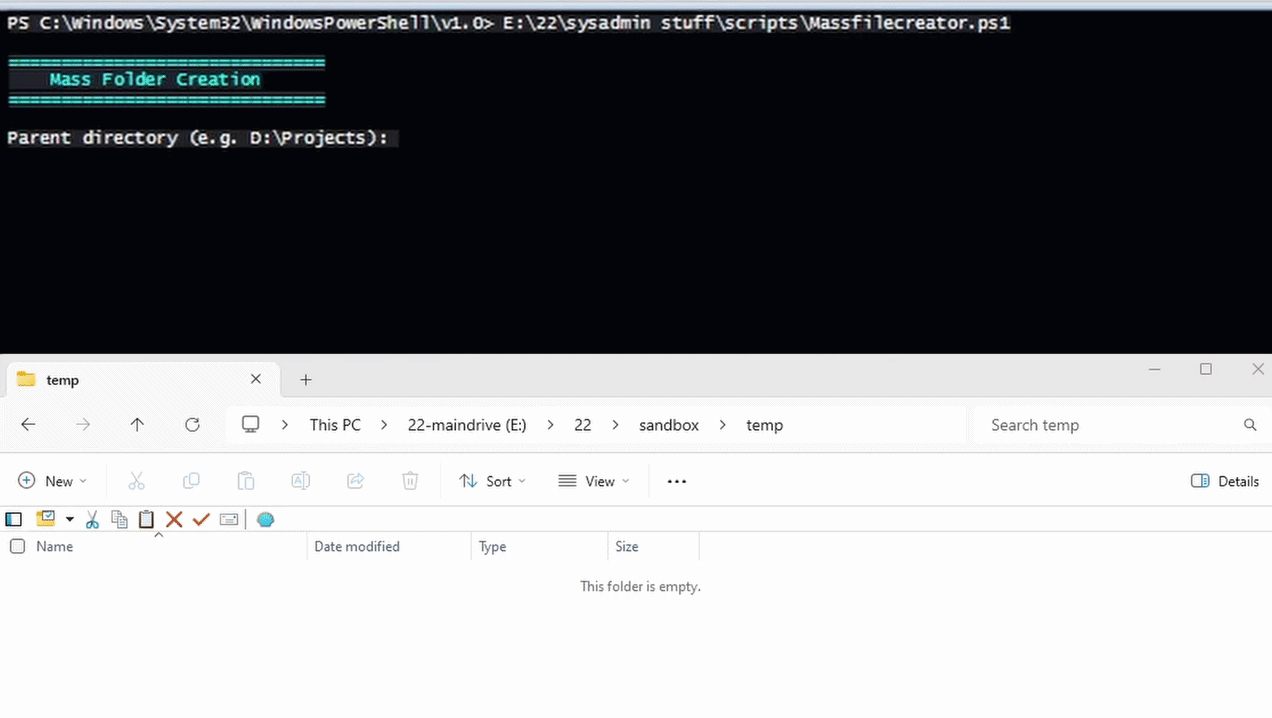Open the See more ellipsis menu
This screenshot has width=1272, height=718.
(x=677, y=481)
